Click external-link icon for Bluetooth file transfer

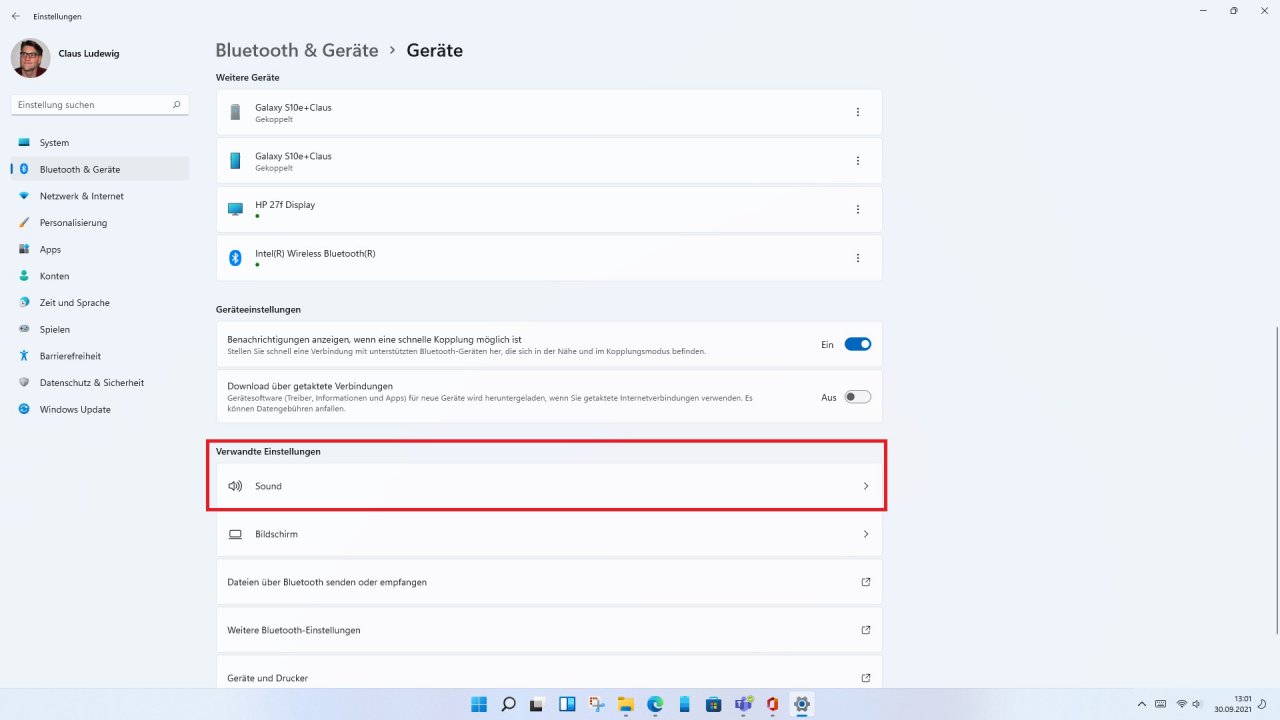[x=866, y=582]
